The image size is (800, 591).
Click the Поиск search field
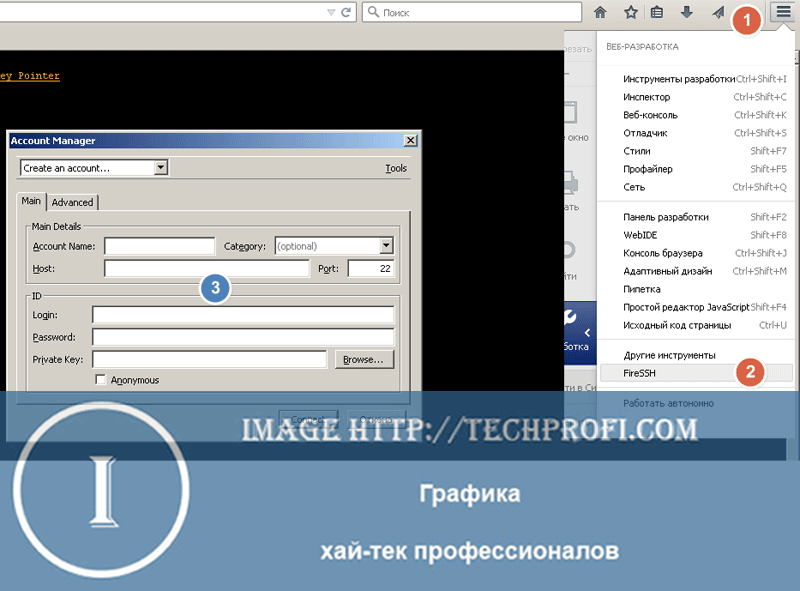point(472,12)
